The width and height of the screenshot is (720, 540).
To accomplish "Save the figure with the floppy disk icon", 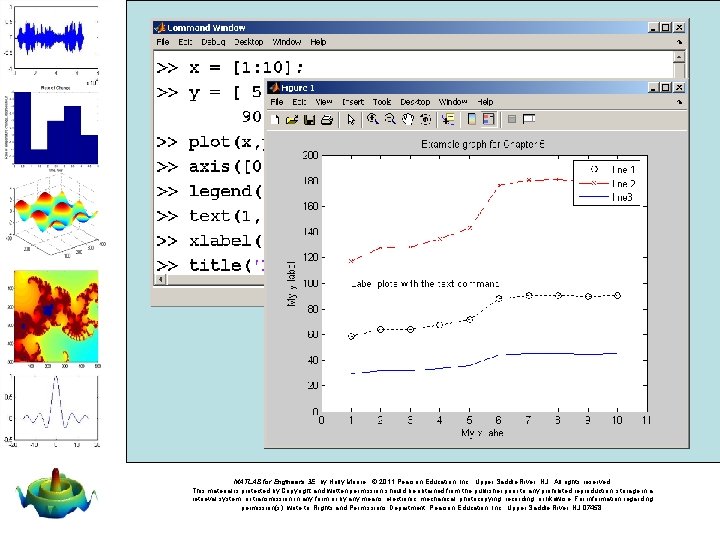I will point(309,120).
